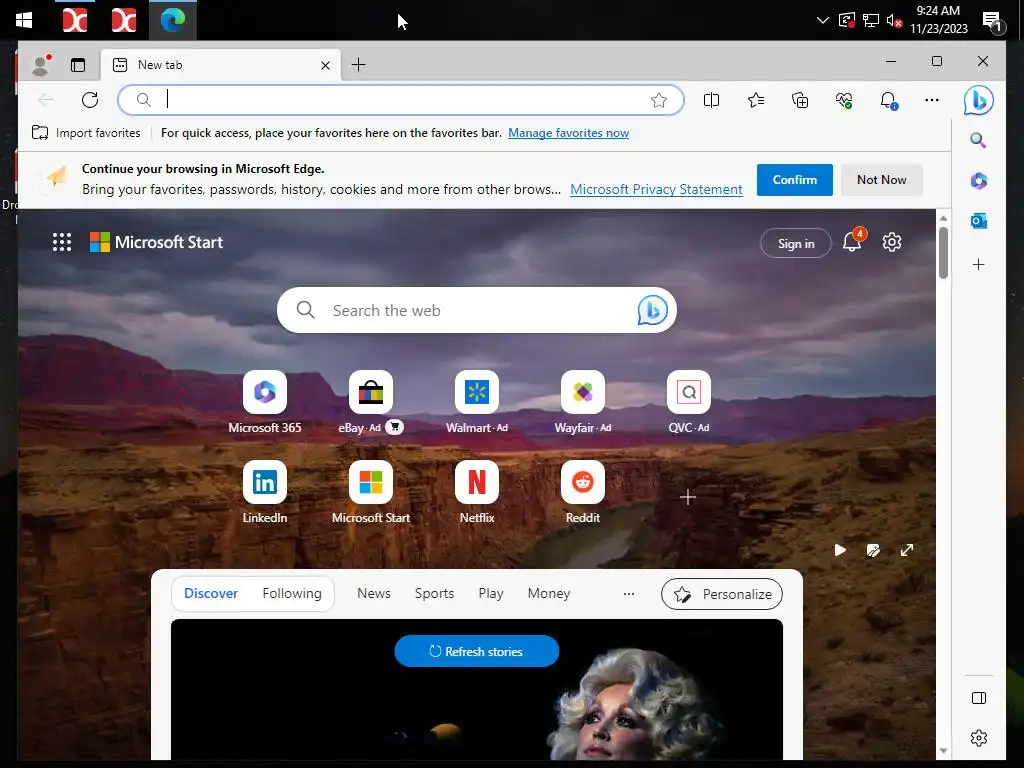Open page settings gear on Microsoft Start

(x=891, y=242)
